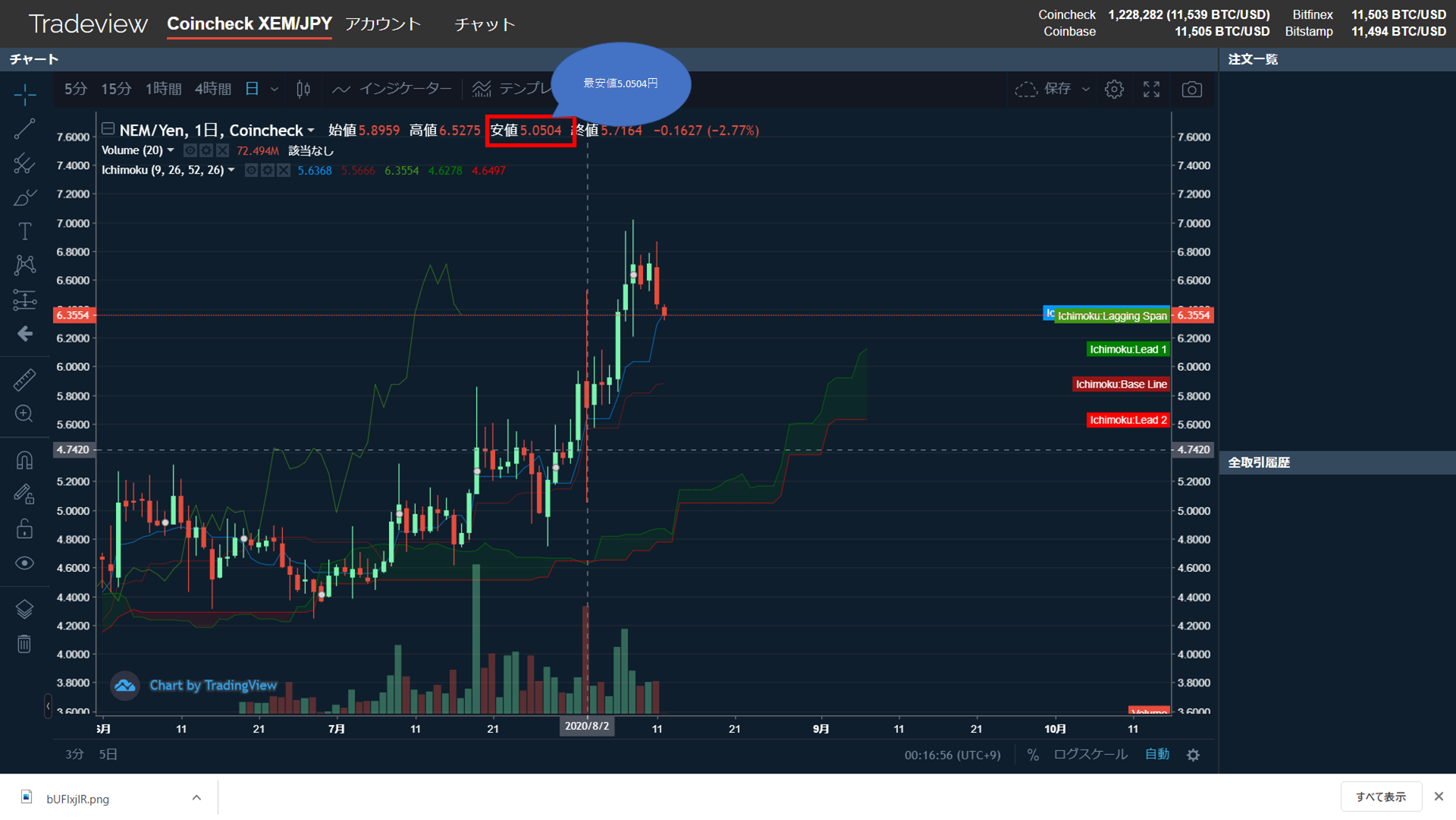Select the crosshair cursor tool
The width and height of the screenshot is (1456, 820).
pos(24,95)
